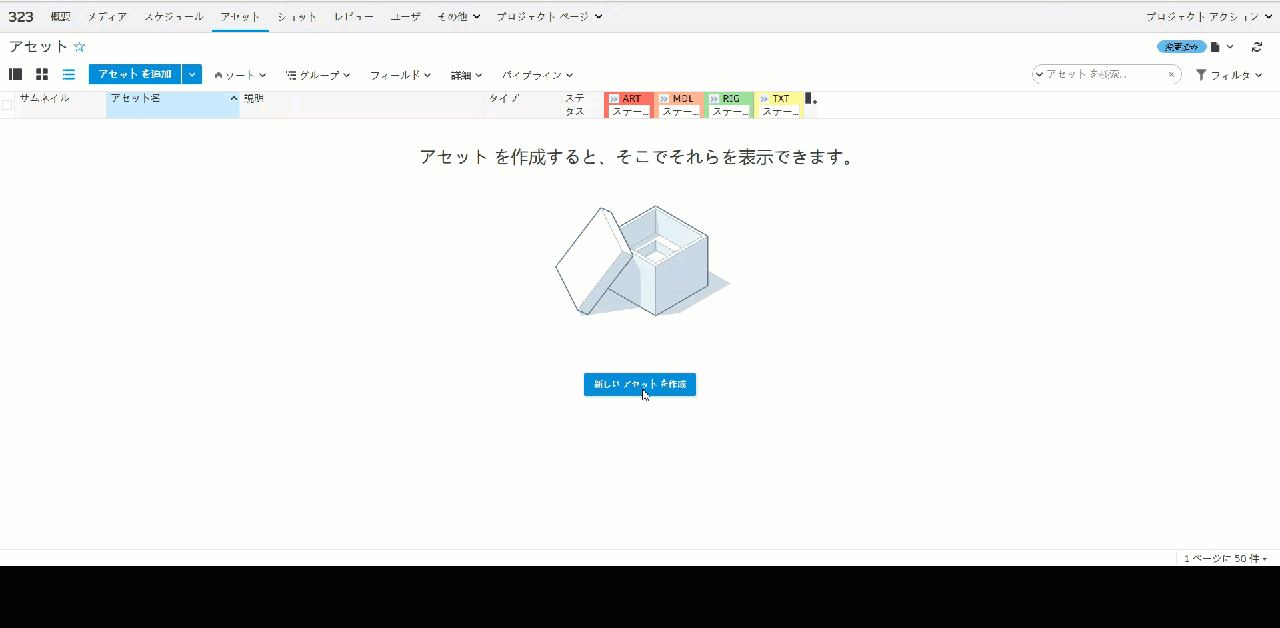
Task: Open the 1 ページに 50 件 page size control
Action: pyautogui.click(x=1224, y=558)
